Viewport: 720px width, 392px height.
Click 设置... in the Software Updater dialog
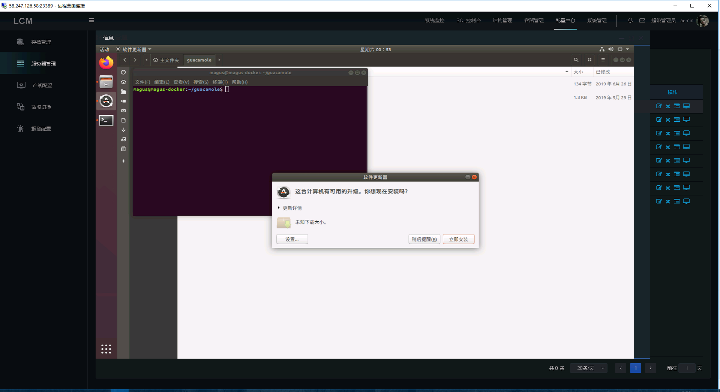tap(292, 239)
